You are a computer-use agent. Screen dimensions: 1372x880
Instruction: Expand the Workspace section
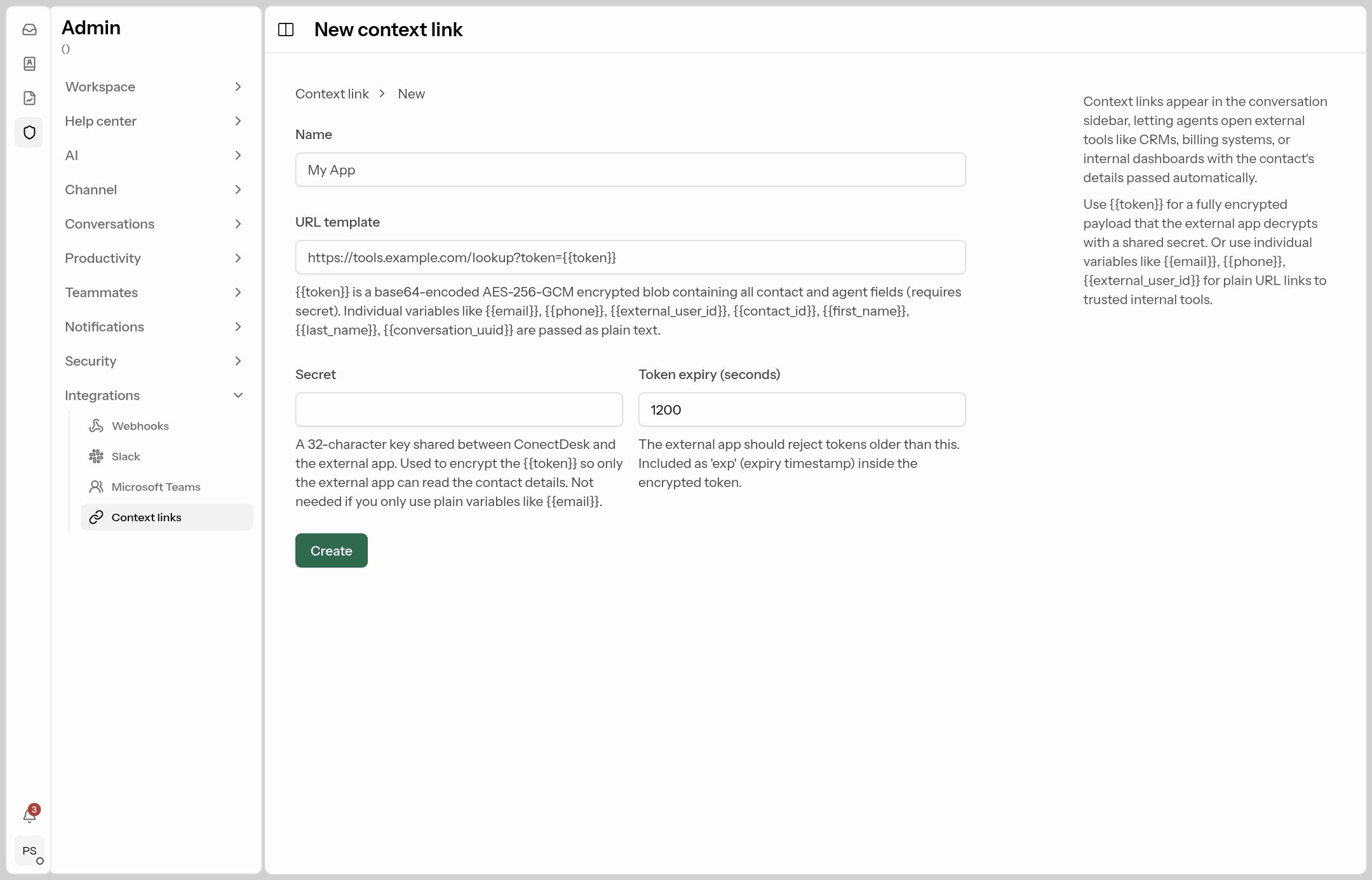[154, 87]
